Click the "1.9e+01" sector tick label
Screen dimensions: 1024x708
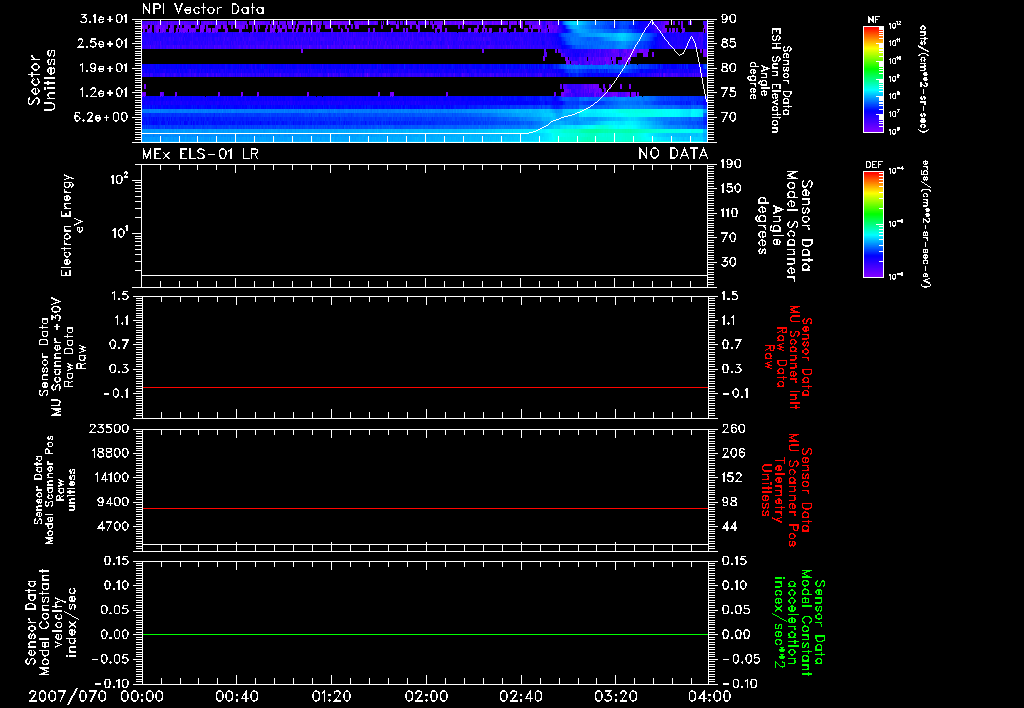[x=103, y=68]
